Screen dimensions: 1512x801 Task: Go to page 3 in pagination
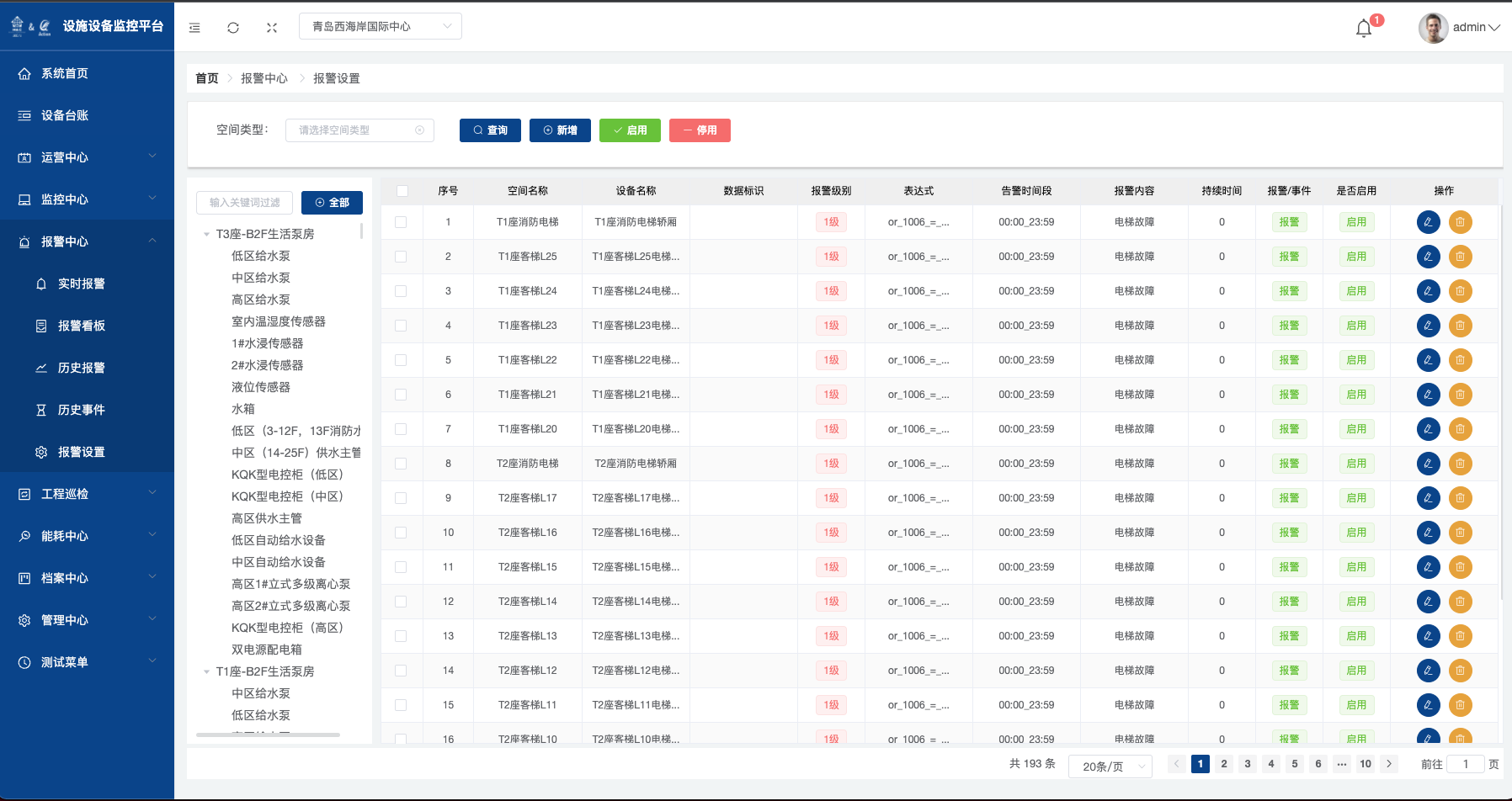click(x=1248, y=764)
